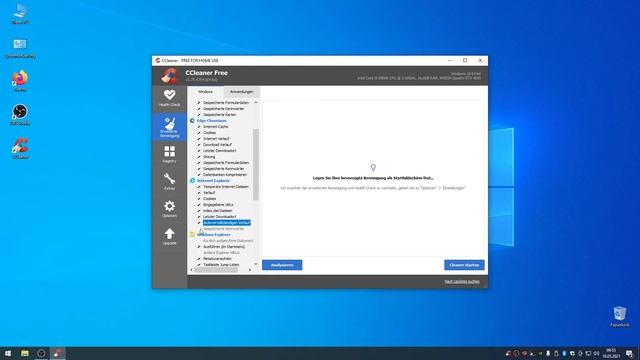Image resolution: width=640 pixels, height=360 pixels.
Task: Click the Windows Explorer folder icon
Action: pos(192,235)
